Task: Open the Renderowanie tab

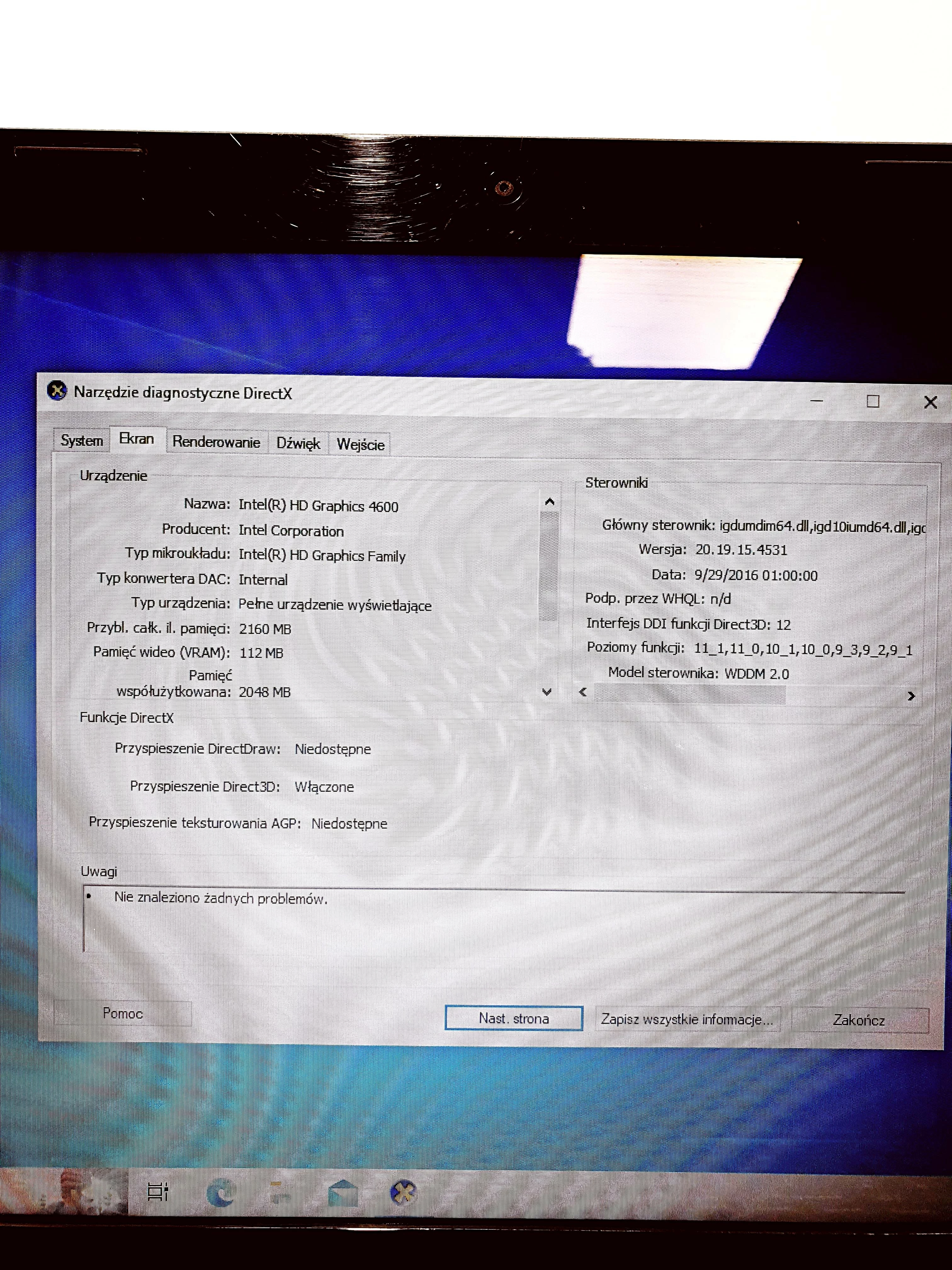Action: click(216, 442)
